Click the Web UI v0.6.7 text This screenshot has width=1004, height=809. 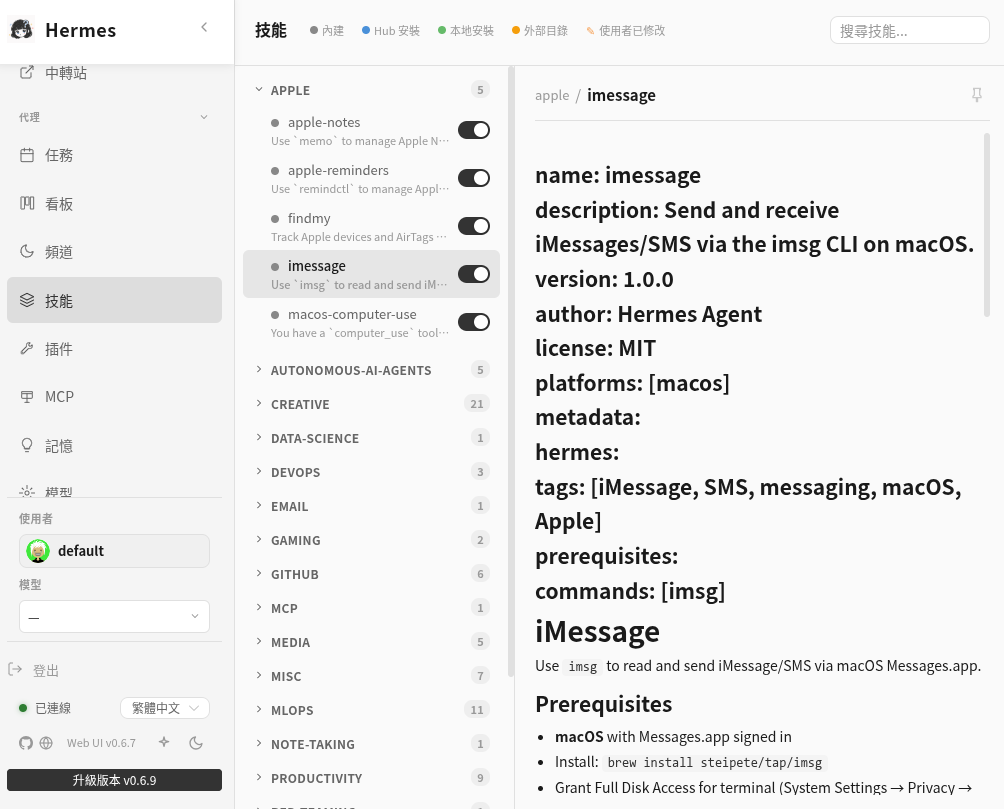(x=101, y=743)
